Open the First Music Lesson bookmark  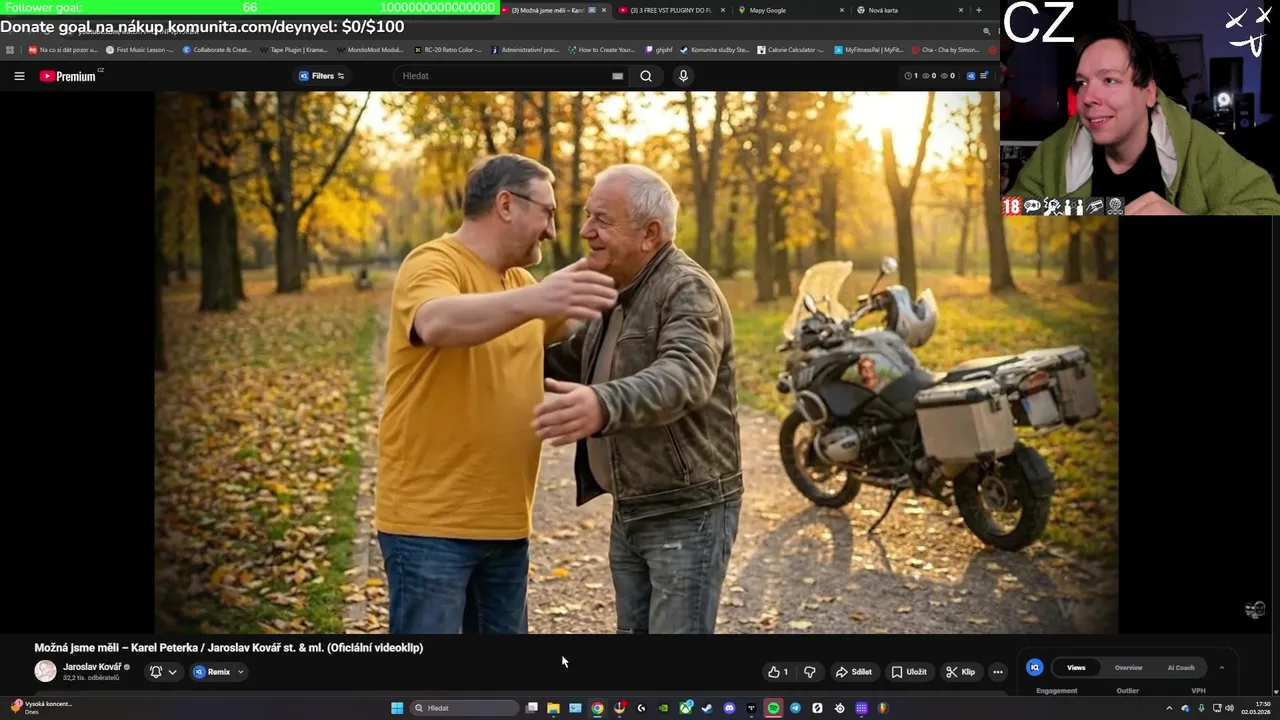tap(139, 49)
